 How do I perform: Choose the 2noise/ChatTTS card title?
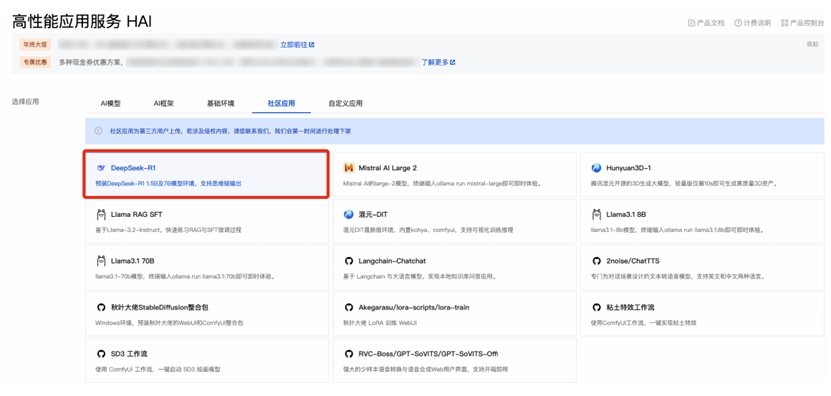click(633, 261)
